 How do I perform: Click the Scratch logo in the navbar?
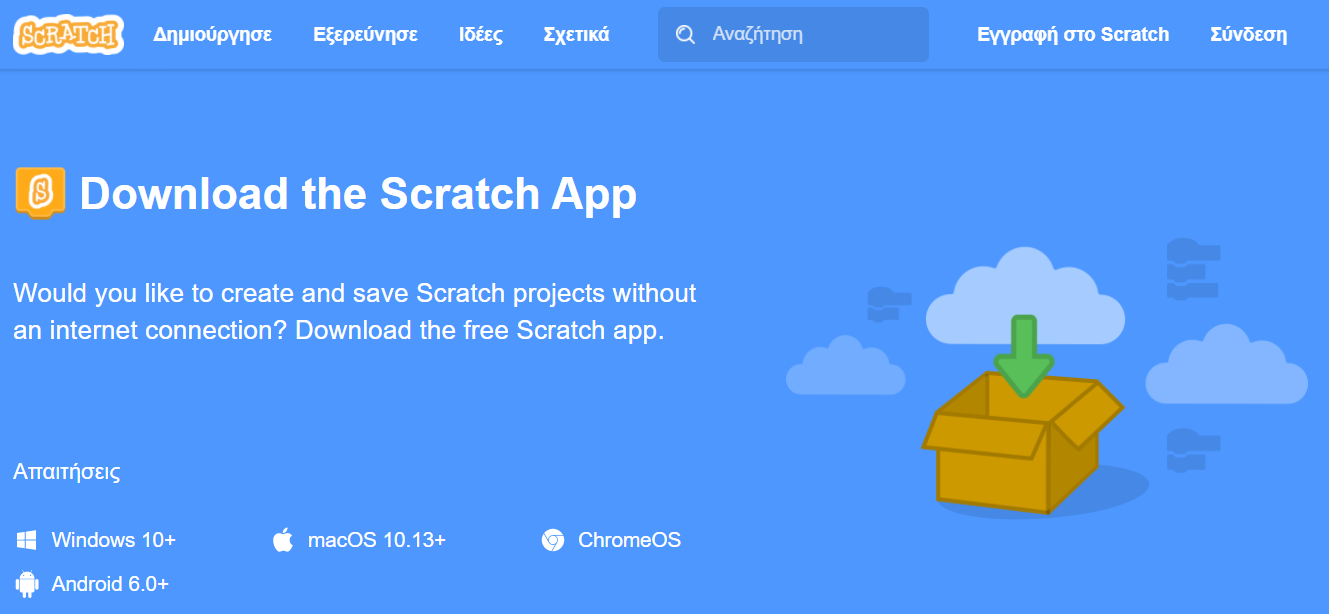point(68,35)
